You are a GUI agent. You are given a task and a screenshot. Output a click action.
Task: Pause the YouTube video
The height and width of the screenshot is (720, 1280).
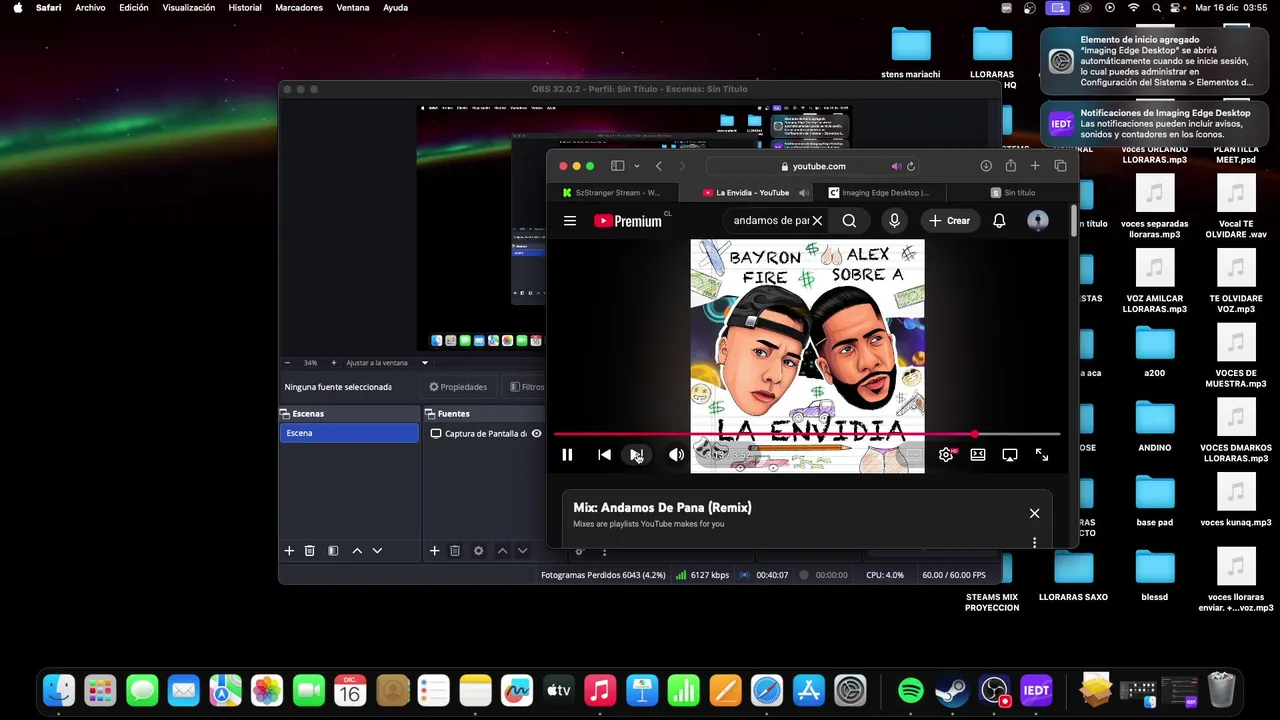567,455
